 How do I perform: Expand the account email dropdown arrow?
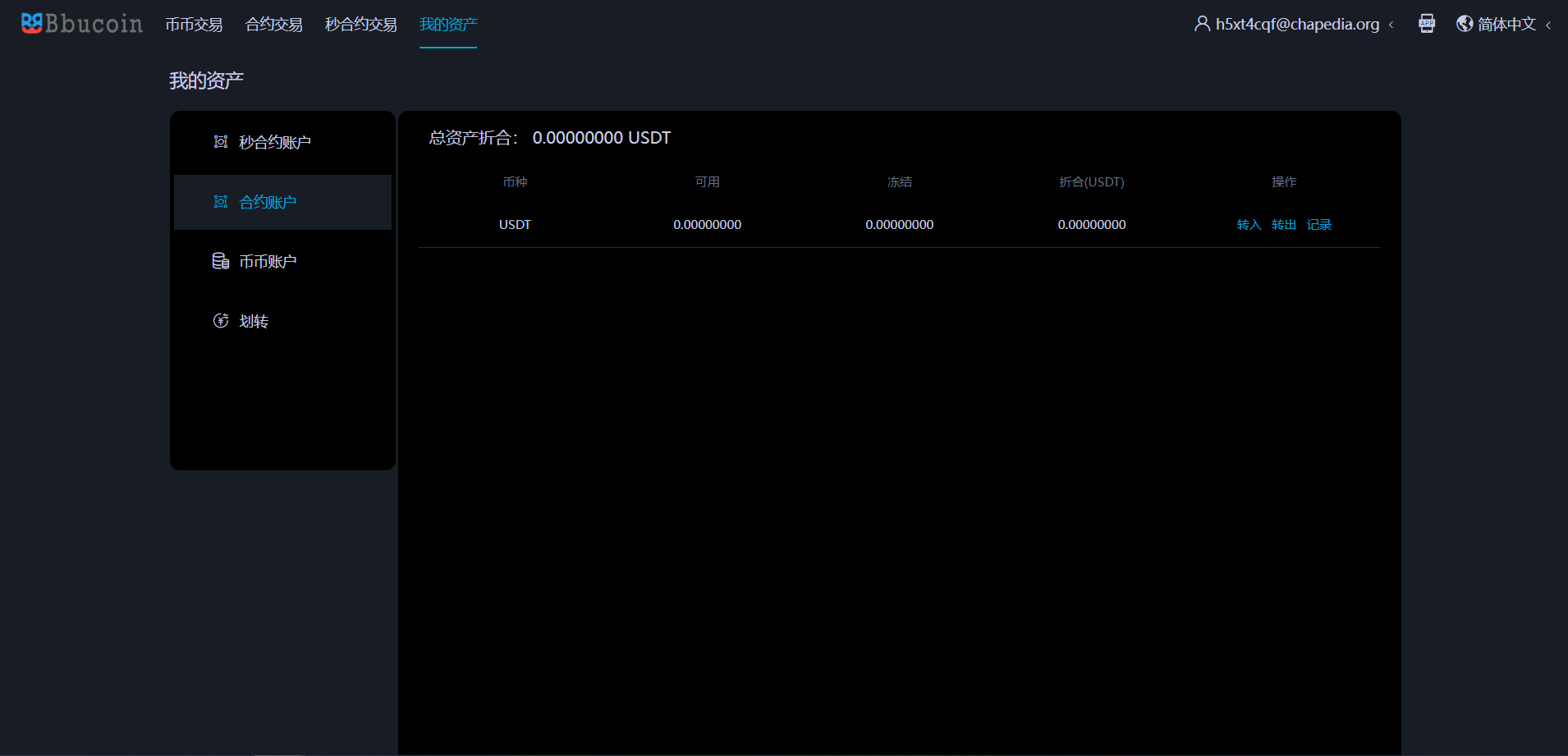point(1391,25)
